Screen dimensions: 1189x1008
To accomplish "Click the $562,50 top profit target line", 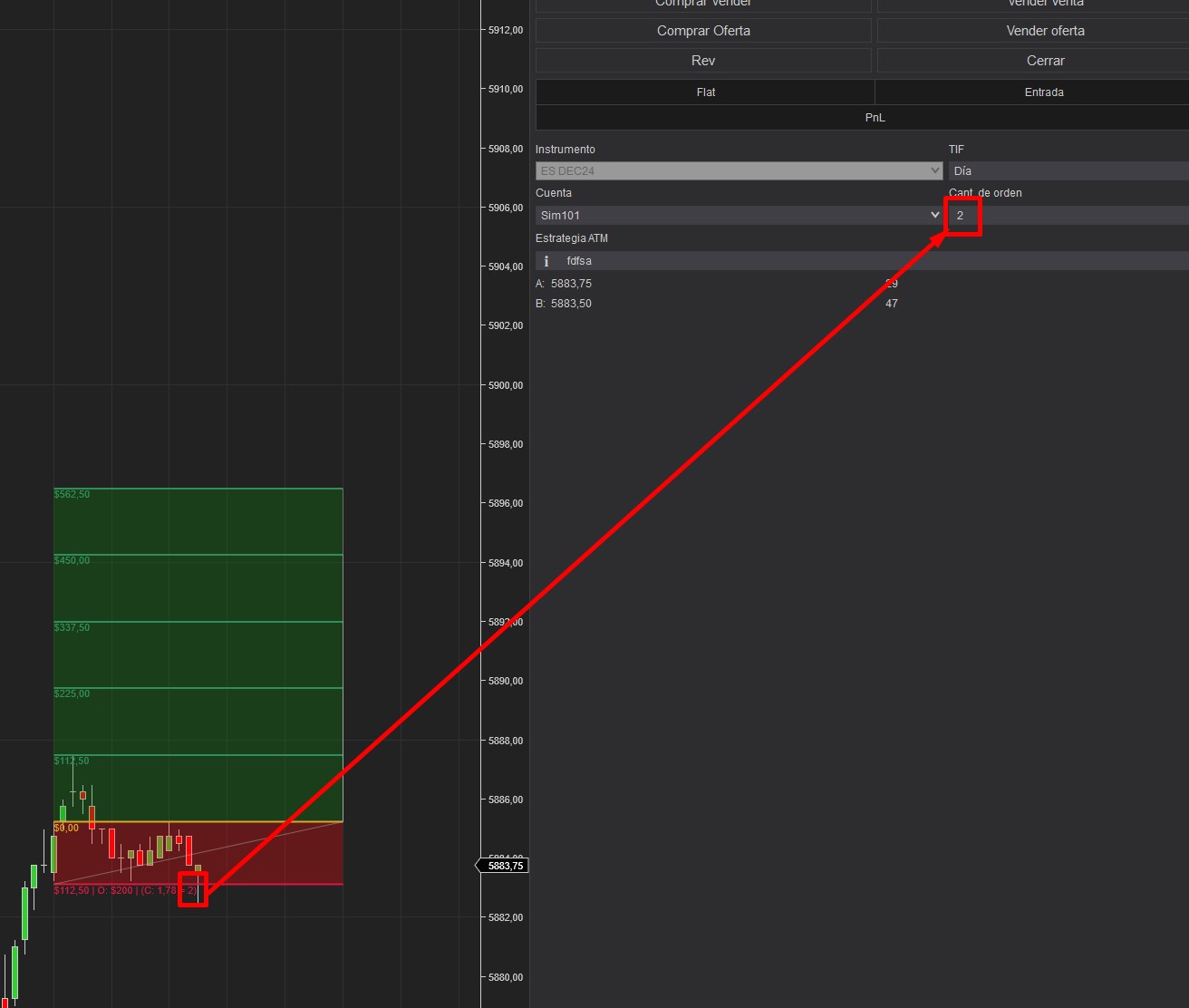I will tap(198, 489).
